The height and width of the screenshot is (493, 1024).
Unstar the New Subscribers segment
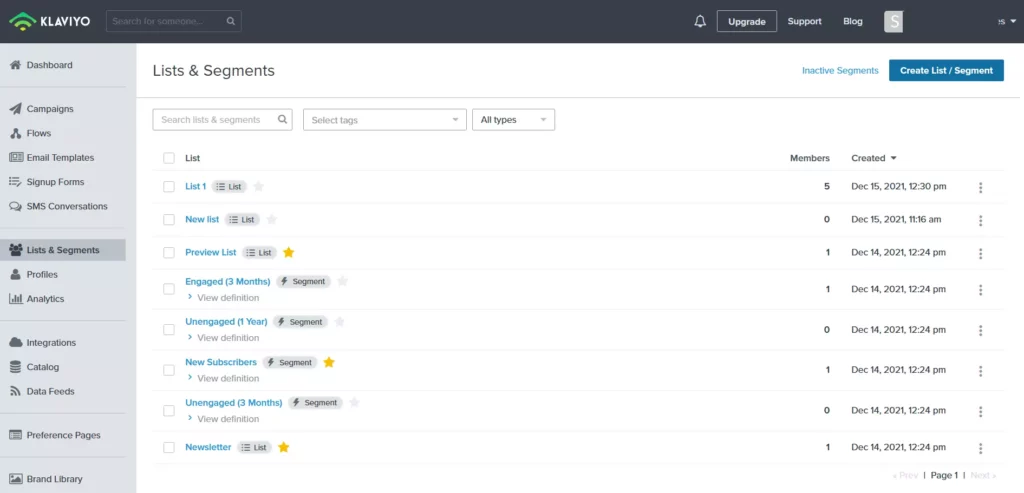pyautogui.click(x=329, y=362)
